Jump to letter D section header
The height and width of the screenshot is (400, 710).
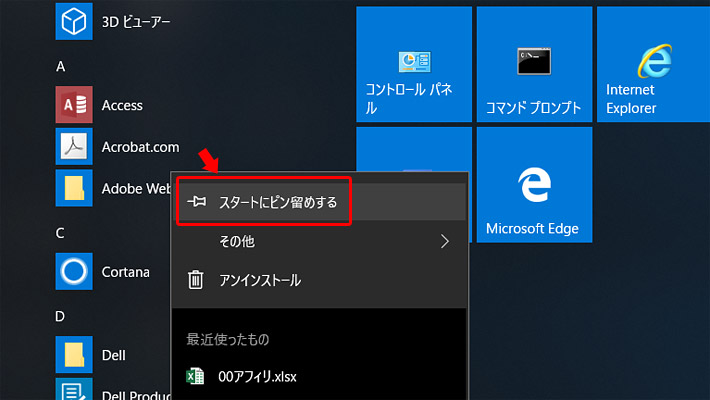tap(60, 316)
